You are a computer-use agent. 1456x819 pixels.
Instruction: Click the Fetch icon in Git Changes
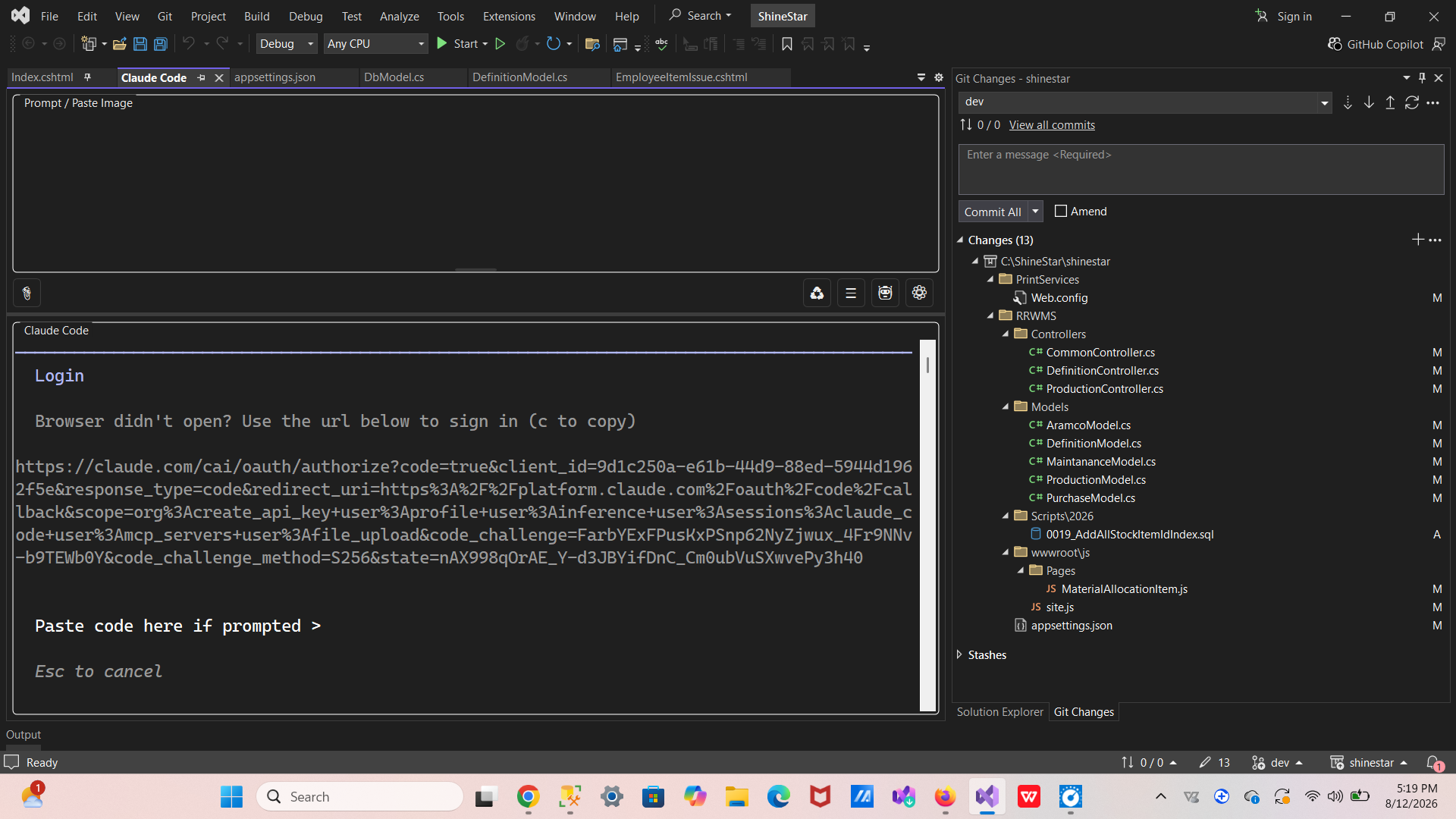click(x=1348, y=102)
